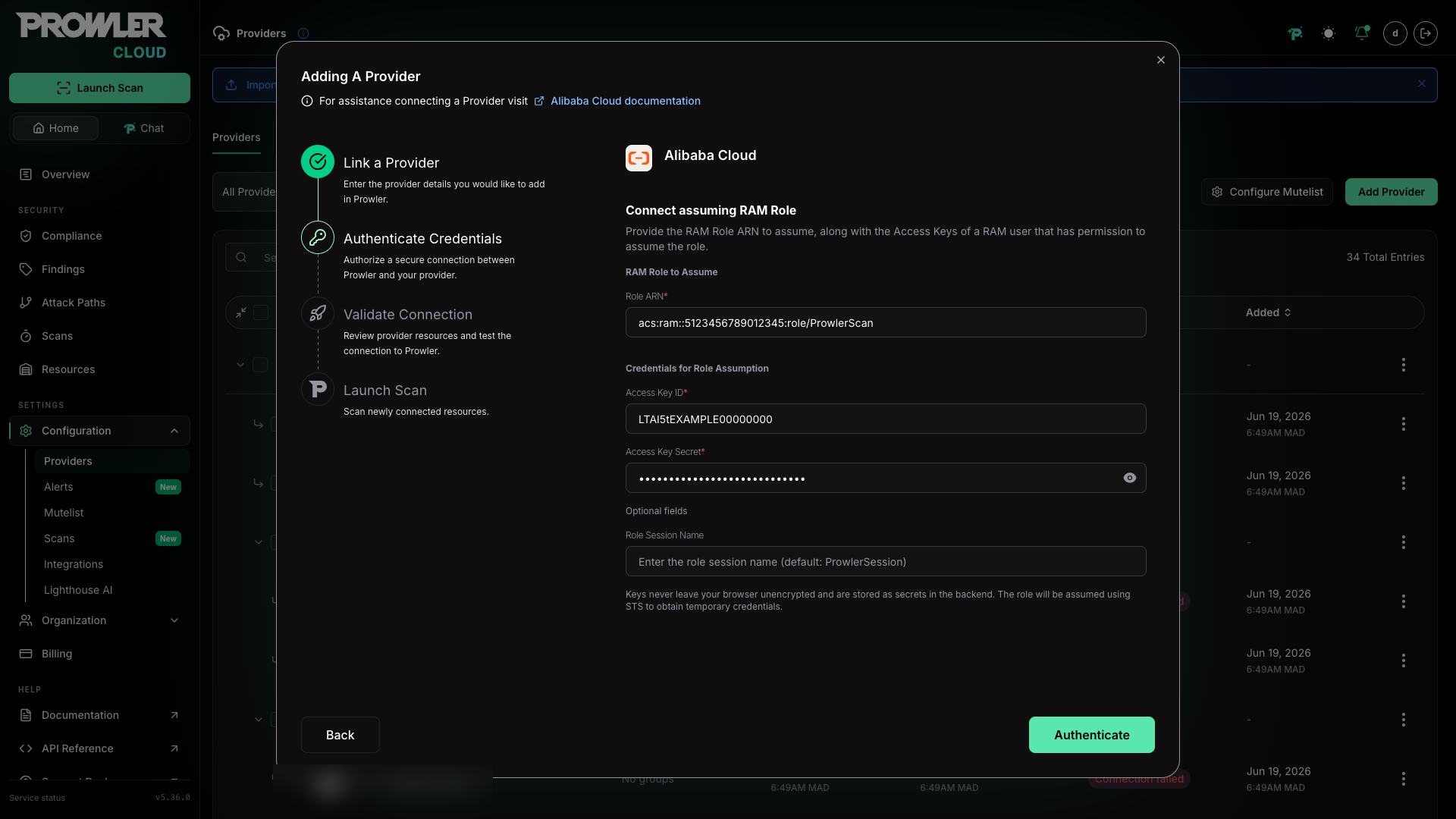The image size is (1456, 819).
Task: Click the sign out icon
Action: 1426,33
